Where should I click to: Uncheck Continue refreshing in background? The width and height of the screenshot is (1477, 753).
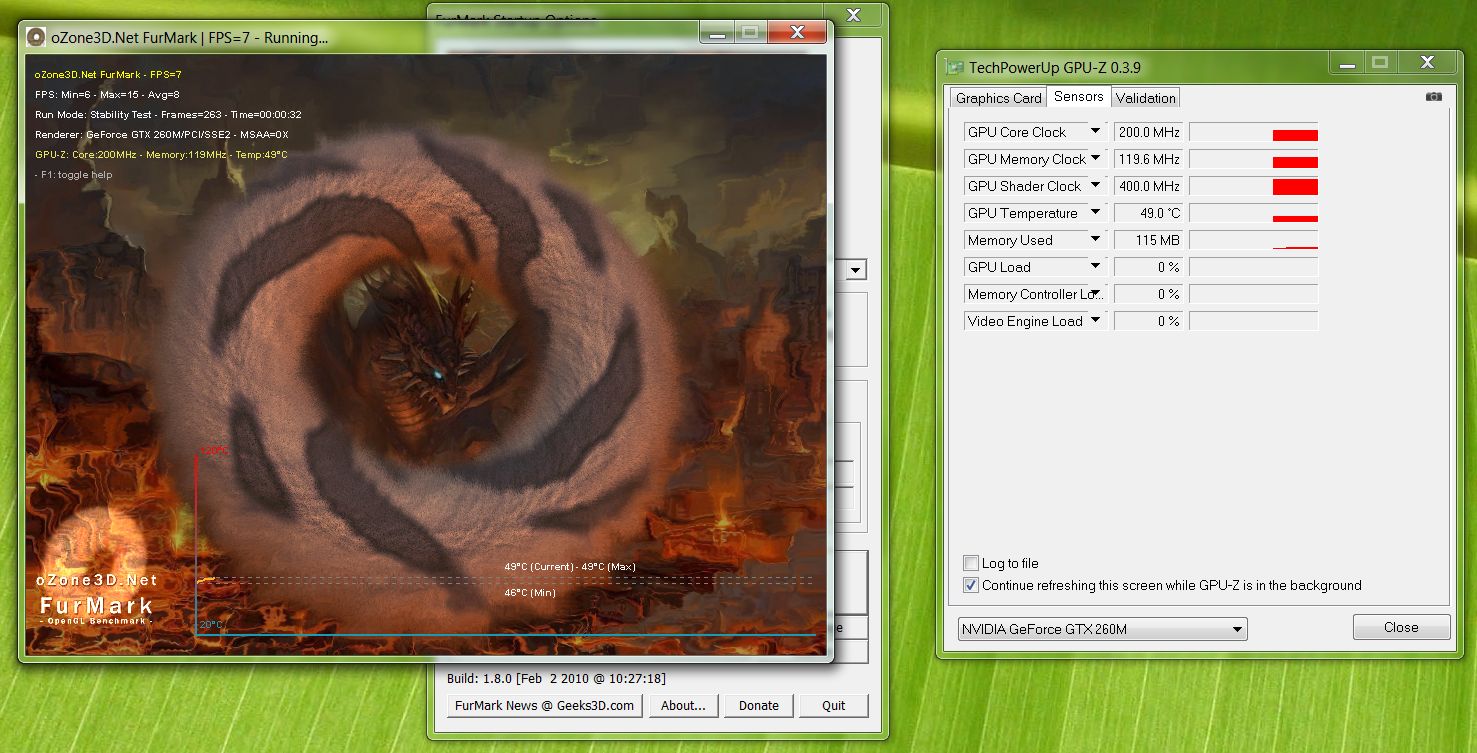click(x=970, y=585)
